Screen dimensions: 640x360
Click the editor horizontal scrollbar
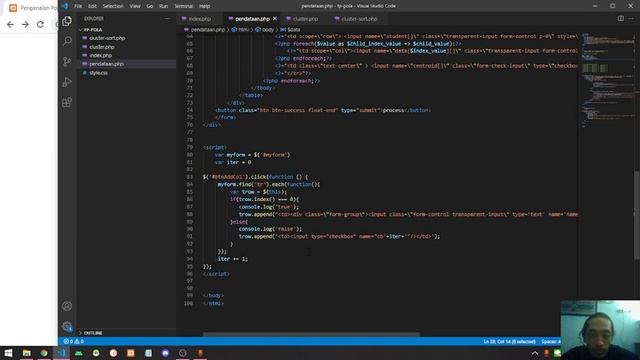311,334
